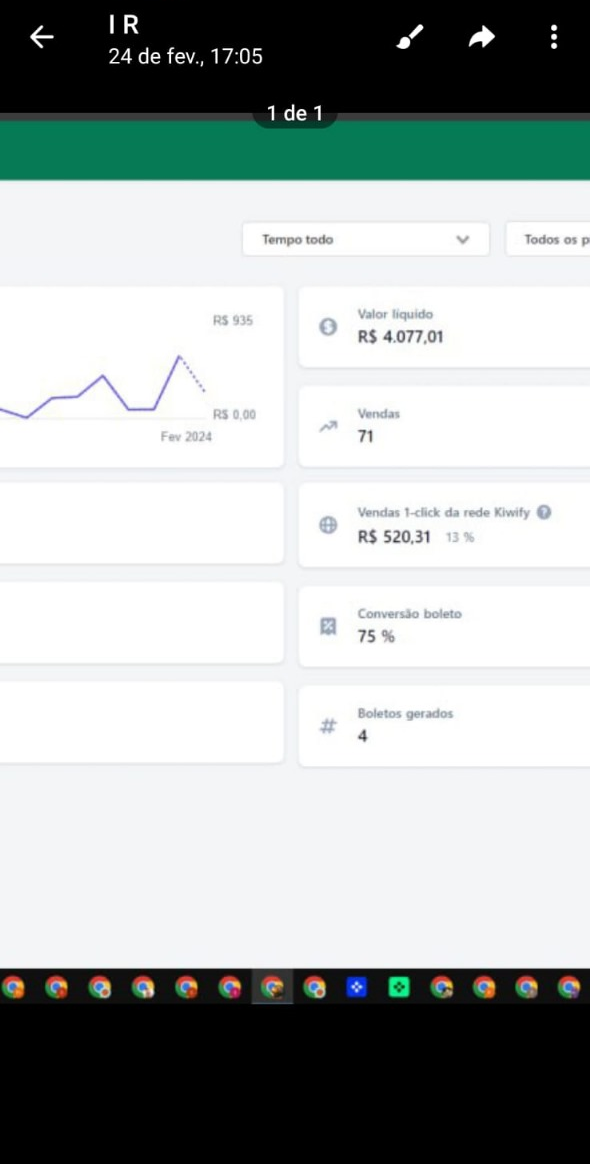The image size is (590, 1164).
Task: Tap the forward share arrow icon
Action: point(482,37)
